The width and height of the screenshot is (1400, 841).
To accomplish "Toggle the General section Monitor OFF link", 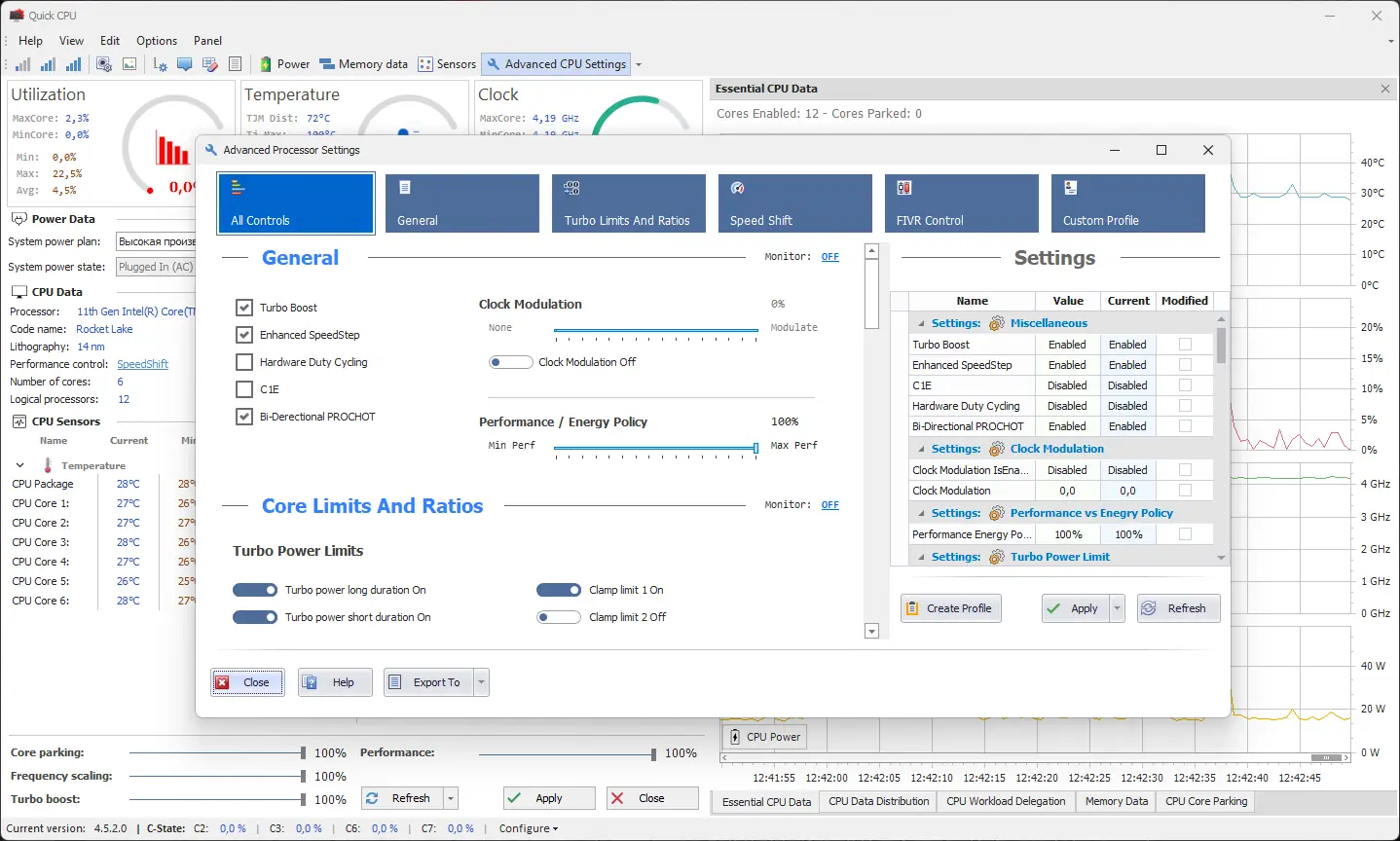I will tap(829, 257).
